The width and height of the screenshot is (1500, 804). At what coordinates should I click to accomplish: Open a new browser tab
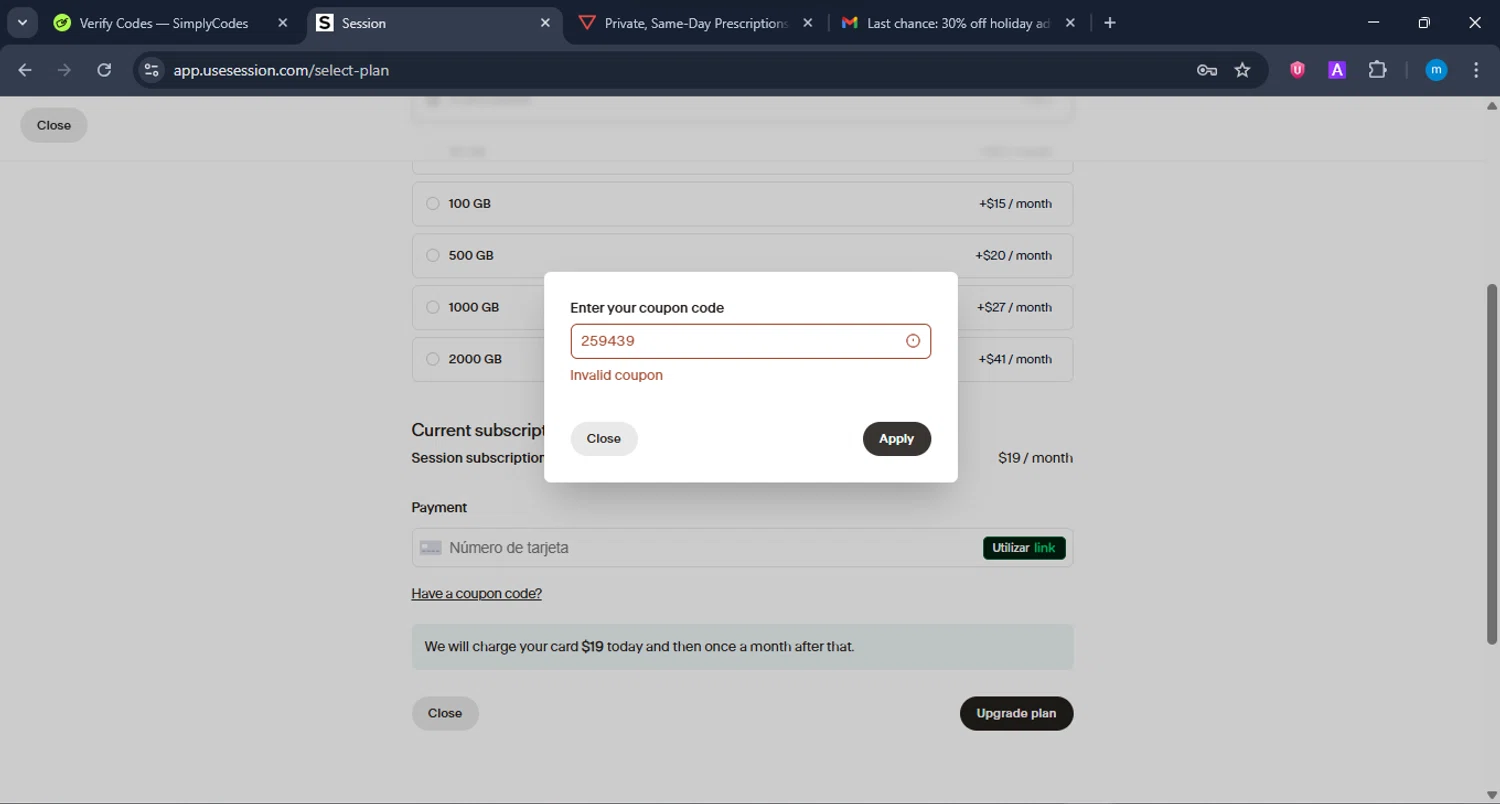[1110, 23]
